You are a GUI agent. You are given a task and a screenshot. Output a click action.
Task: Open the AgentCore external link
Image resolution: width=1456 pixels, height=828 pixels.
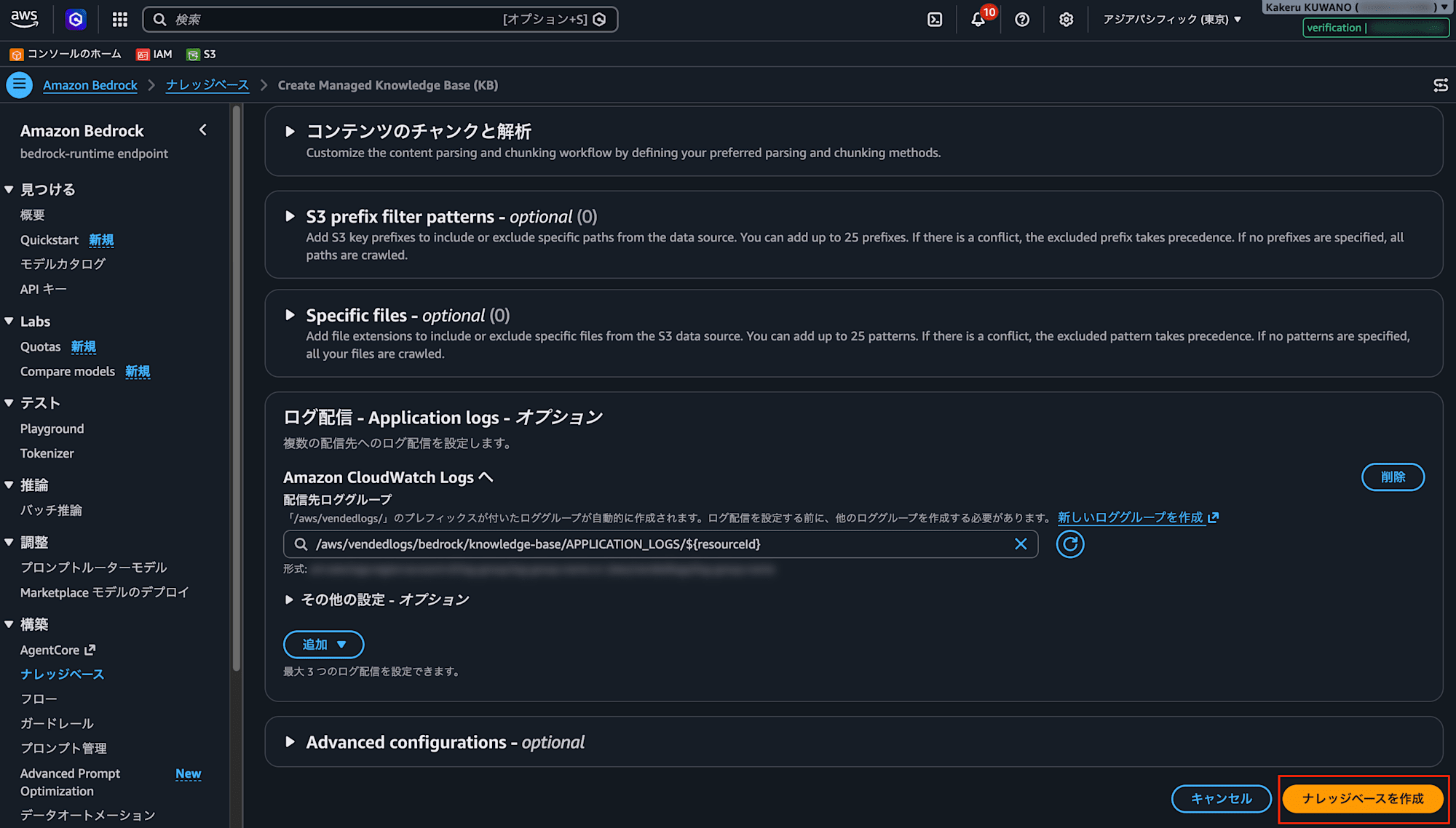coord(58,650)
